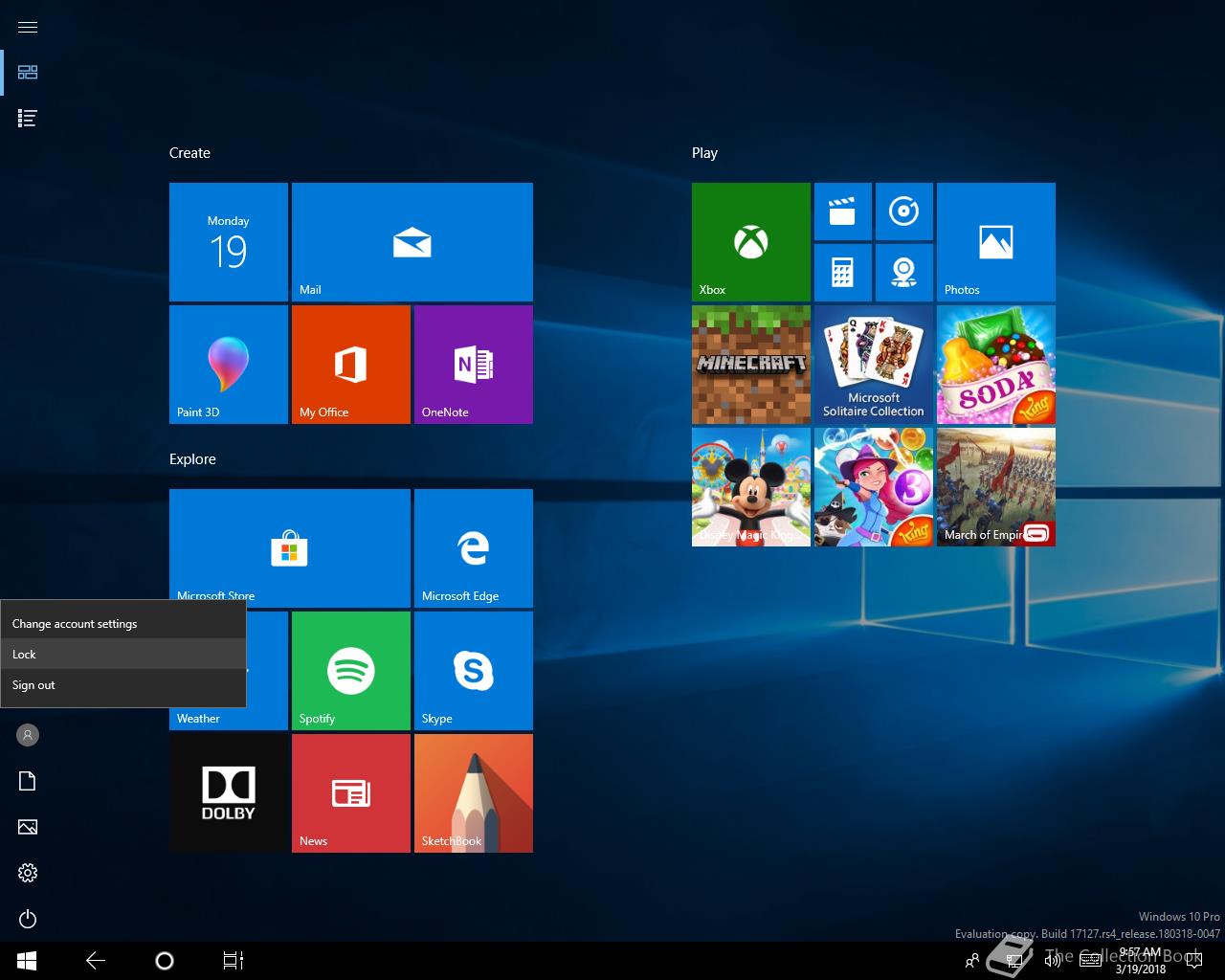
Task: Launch Paint 3D tile
Action: point(229,365)
